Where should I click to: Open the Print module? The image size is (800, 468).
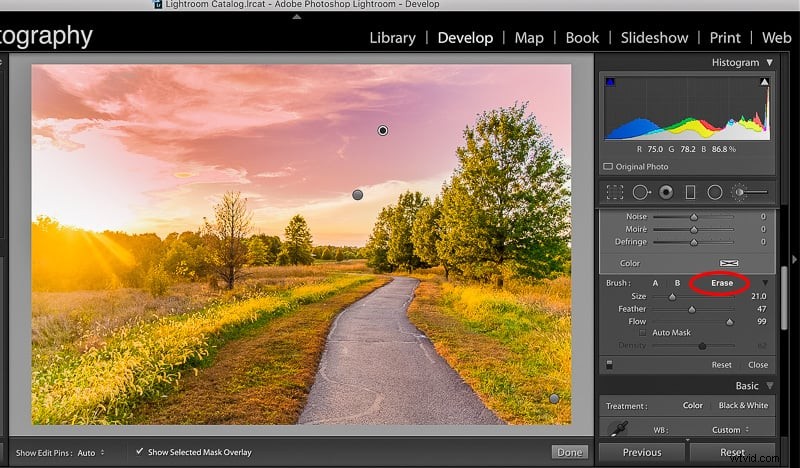pos(725,38)
